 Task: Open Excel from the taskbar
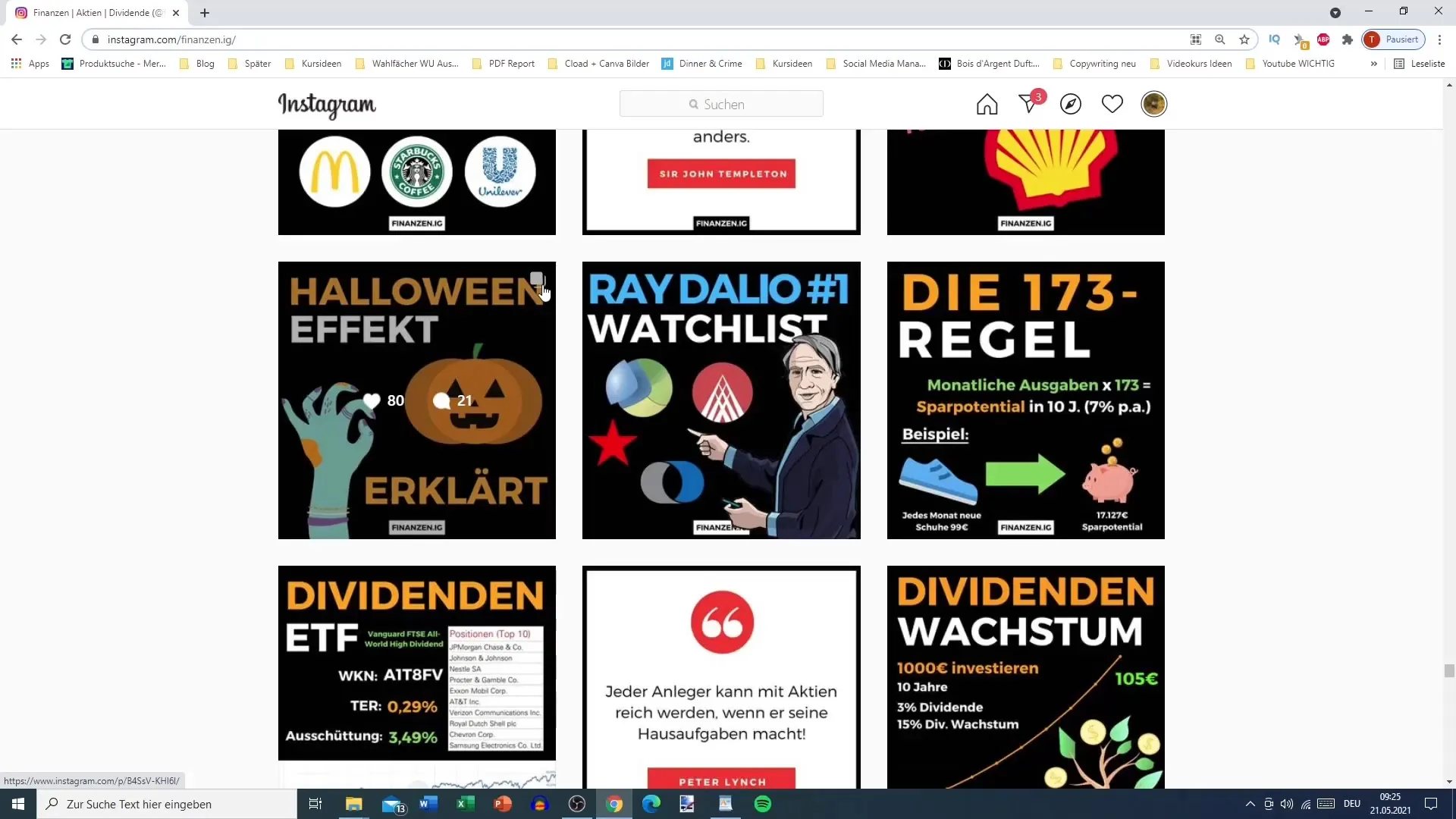pyautogui.click(x=466, y=804)
